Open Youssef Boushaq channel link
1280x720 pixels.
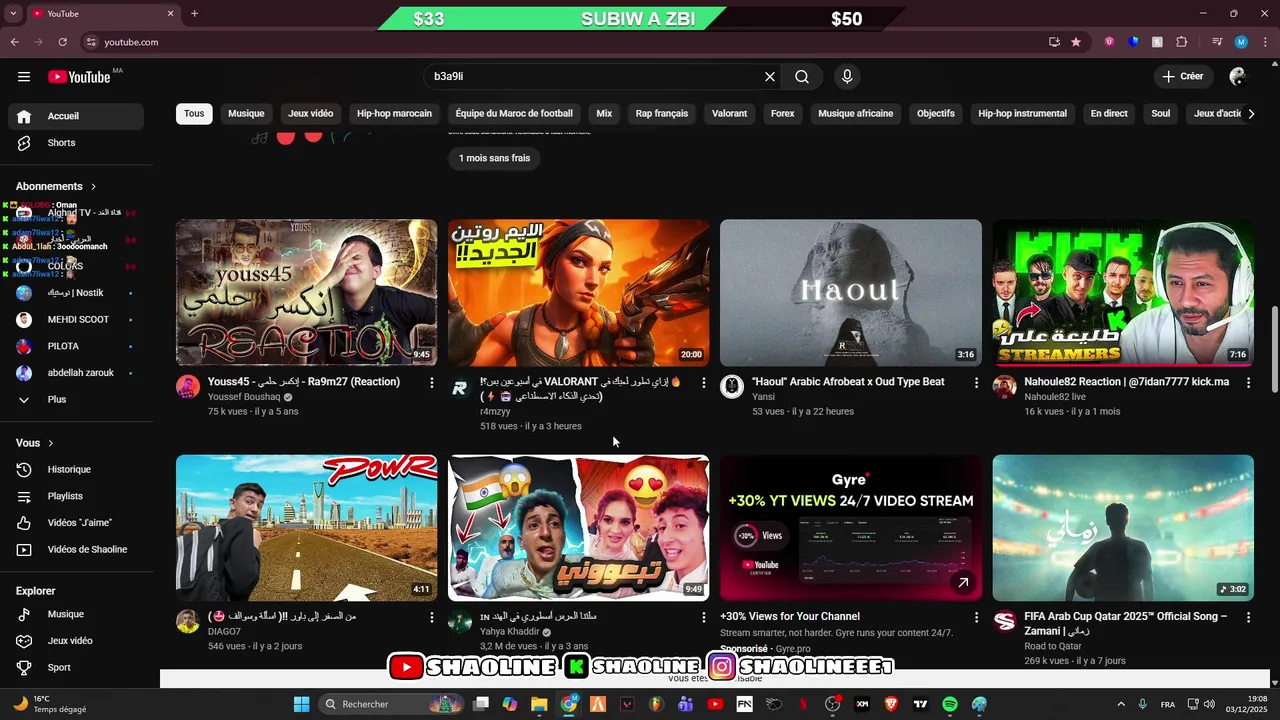[244, 397]
